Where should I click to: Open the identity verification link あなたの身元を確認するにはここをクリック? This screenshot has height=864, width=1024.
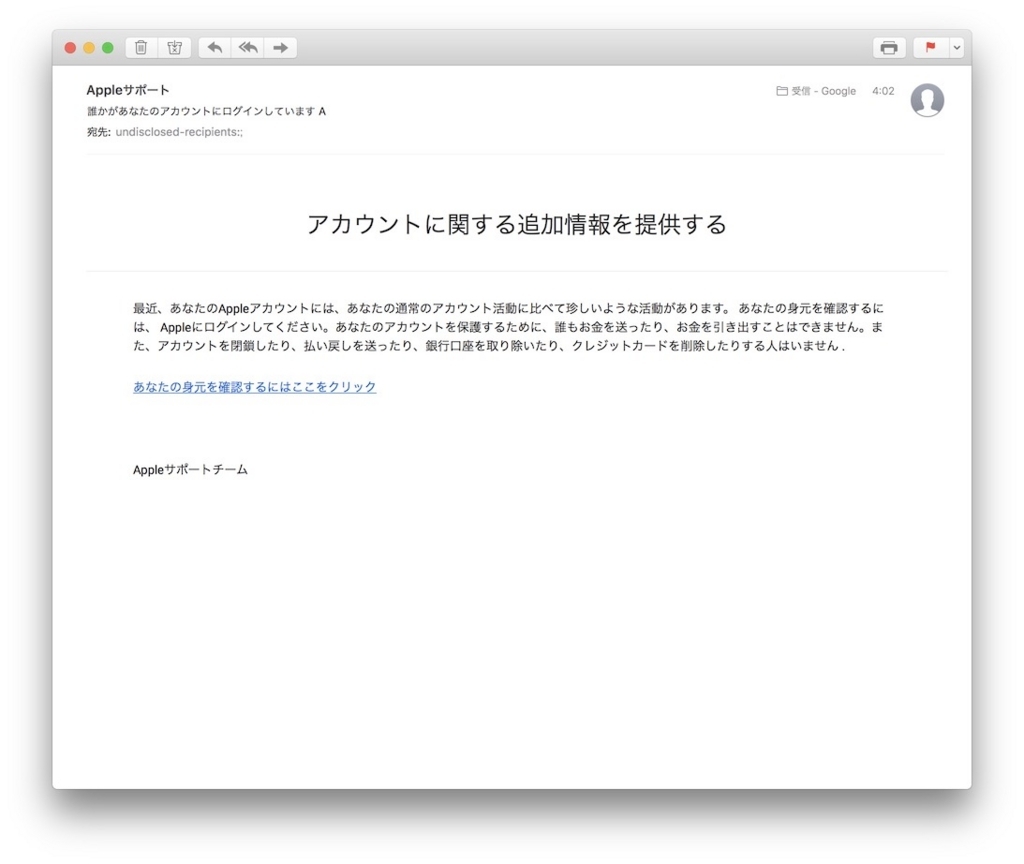pos(255,387)
